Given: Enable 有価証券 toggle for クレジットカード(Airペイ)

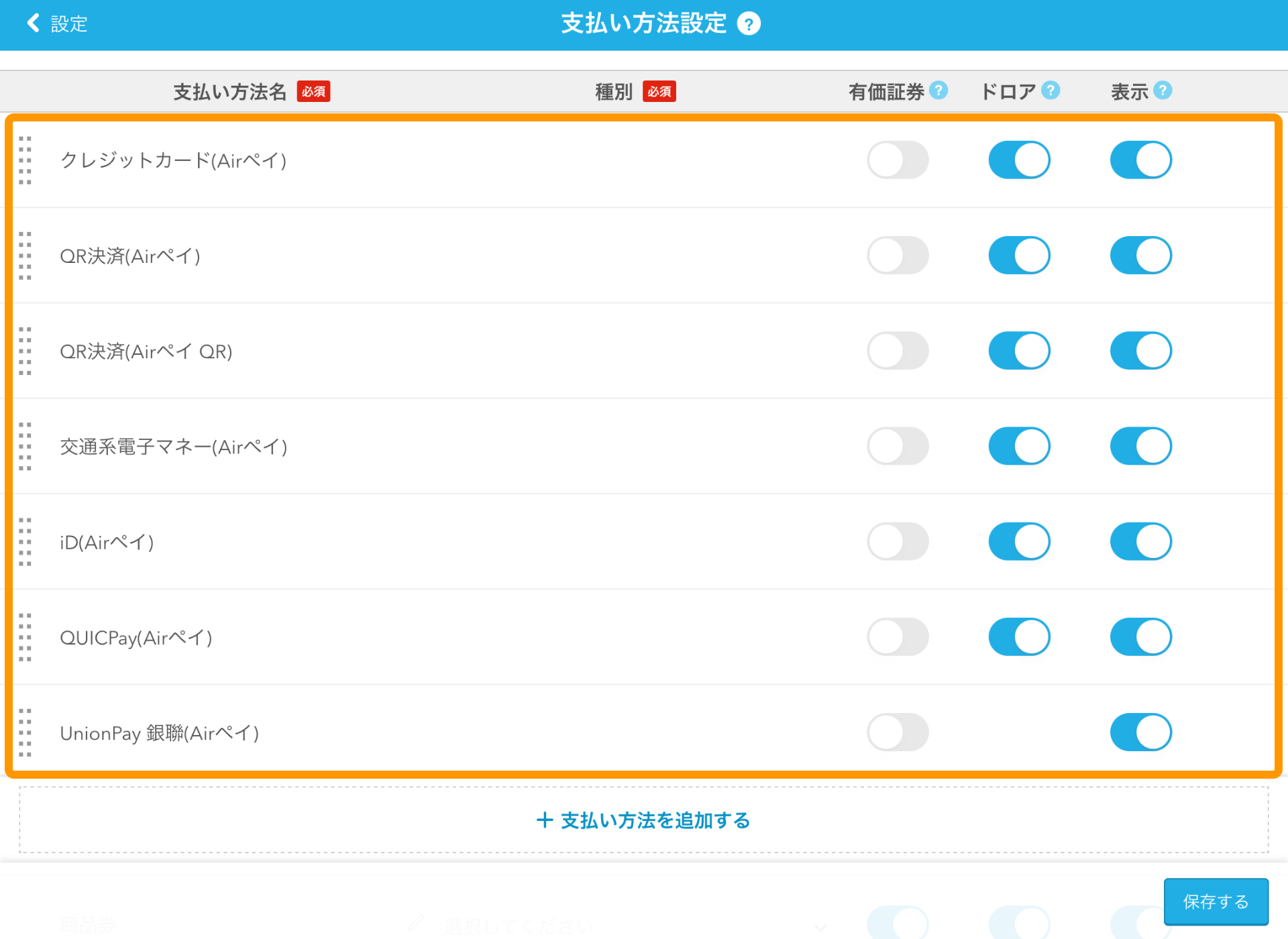Looking at the screenshot, I should (898, 160).
